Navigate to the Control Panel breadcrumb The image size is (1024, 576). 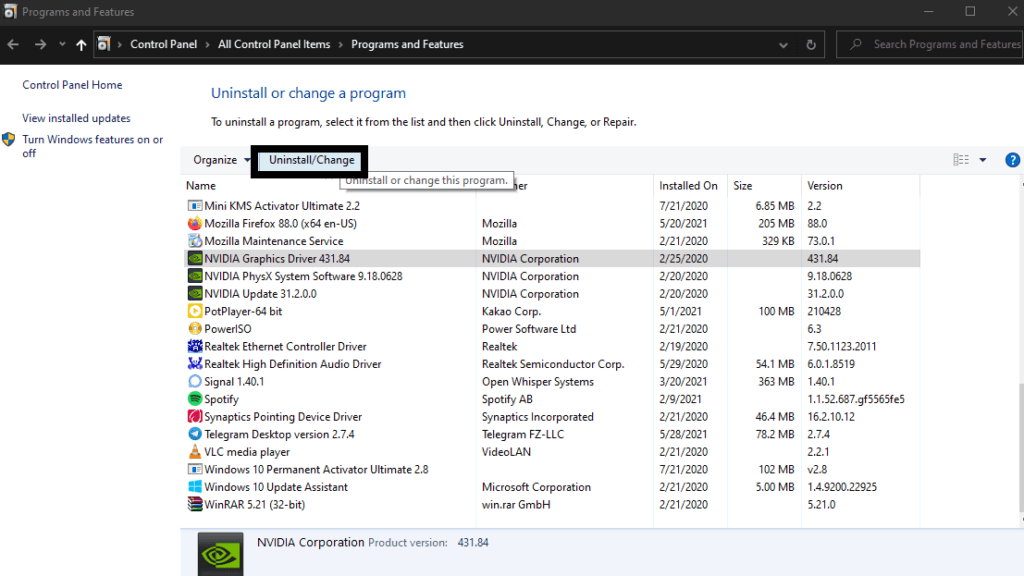pos(163,44)
